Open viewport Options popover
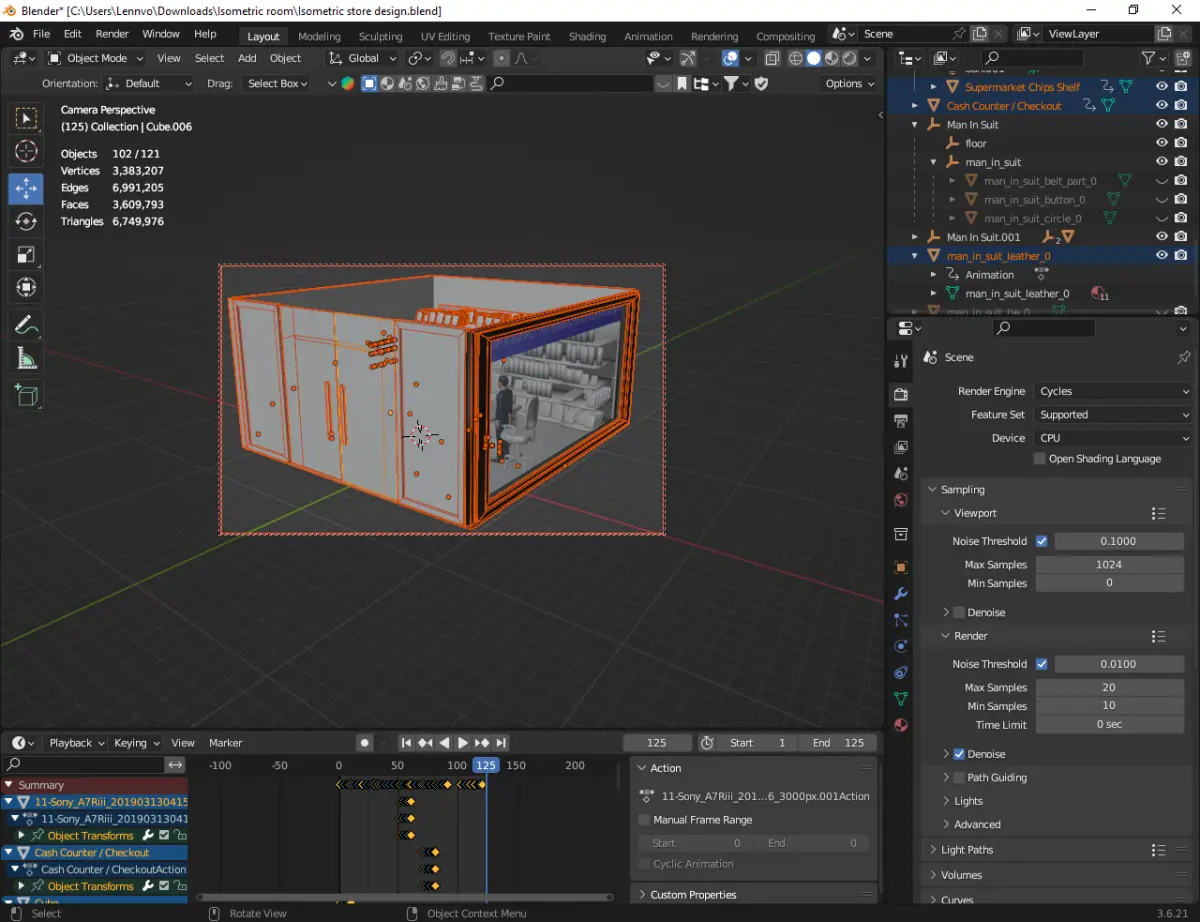 tap(849, 84)
